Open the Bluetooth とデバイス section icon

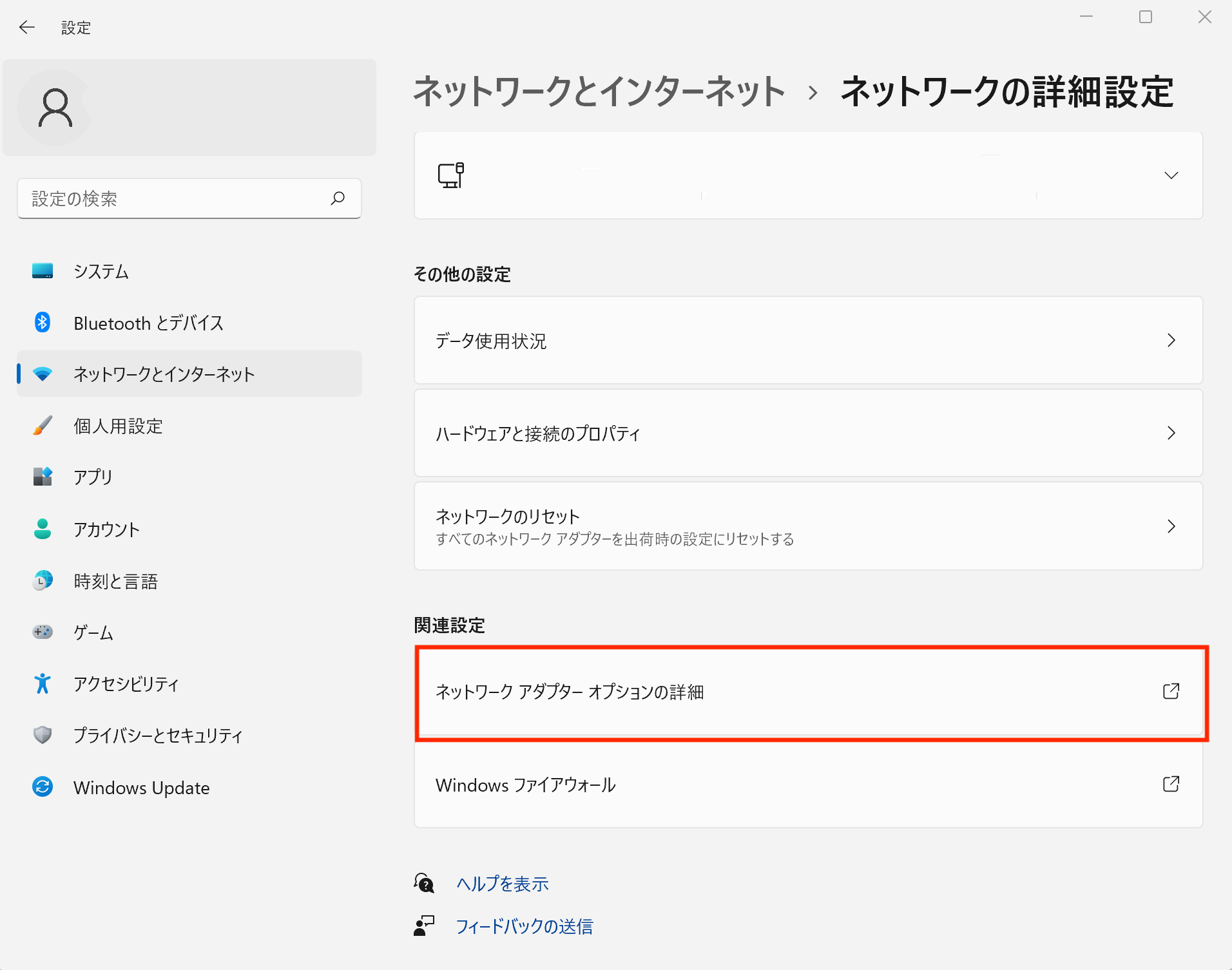42,323
